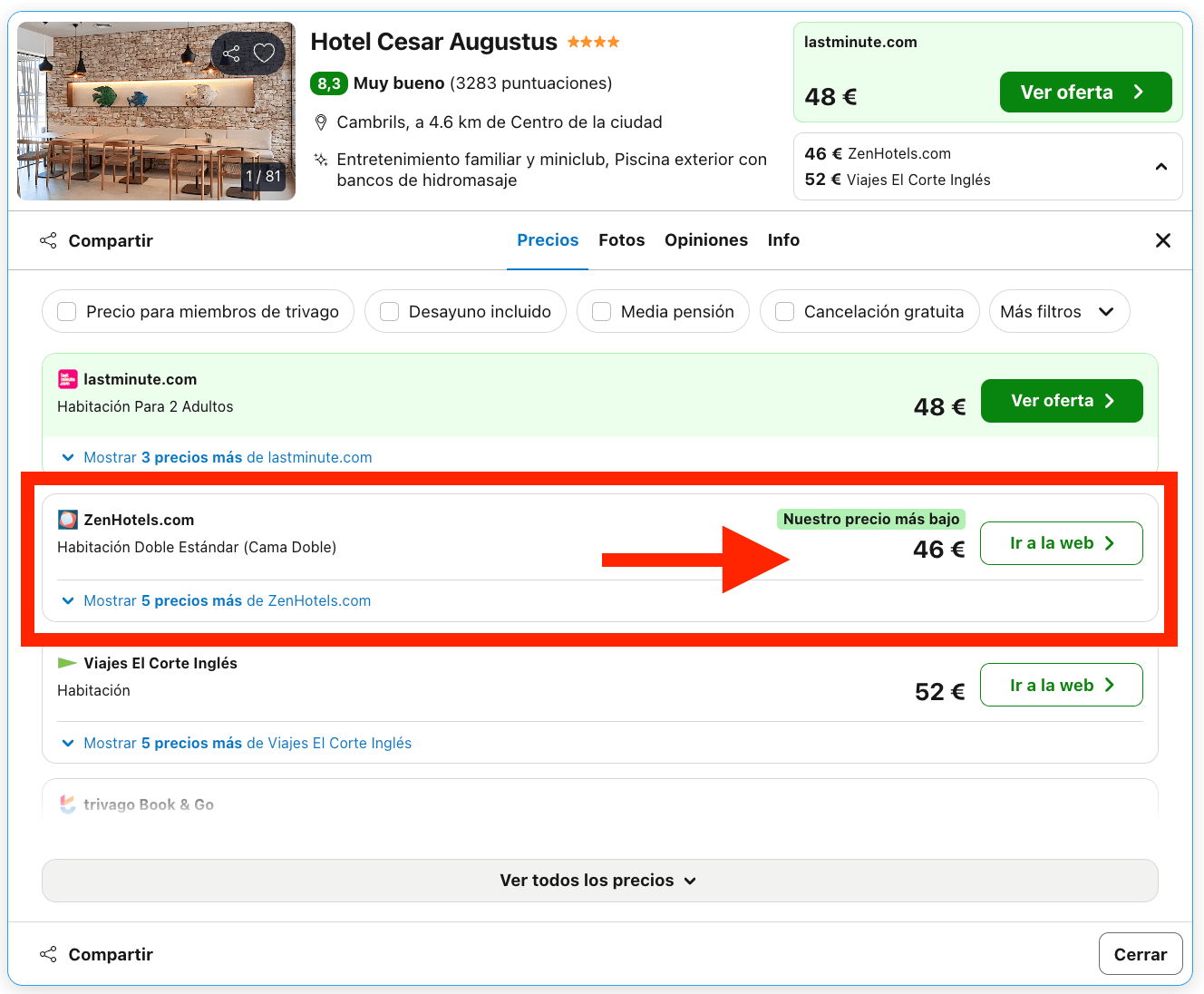Click the share icon on hotel photo
The height and width of the screenshot is (994, 1204).
[x=231, y=54]
